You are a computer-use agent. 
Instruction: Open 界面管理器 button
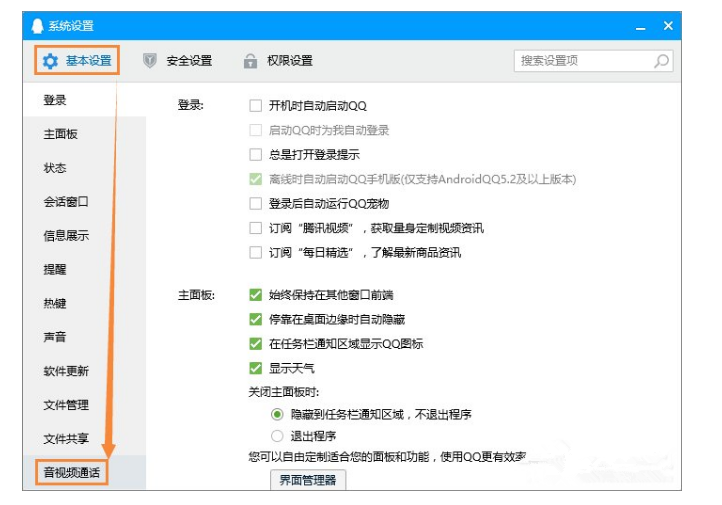309,480
